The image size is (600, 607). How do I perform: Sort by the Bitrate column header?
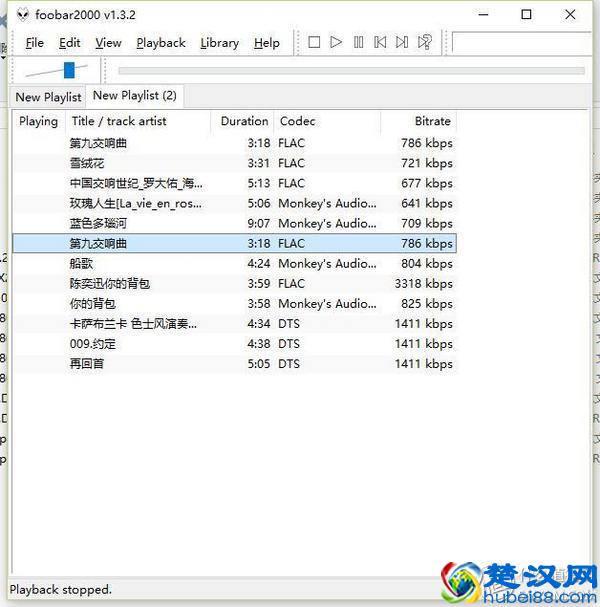418,121
